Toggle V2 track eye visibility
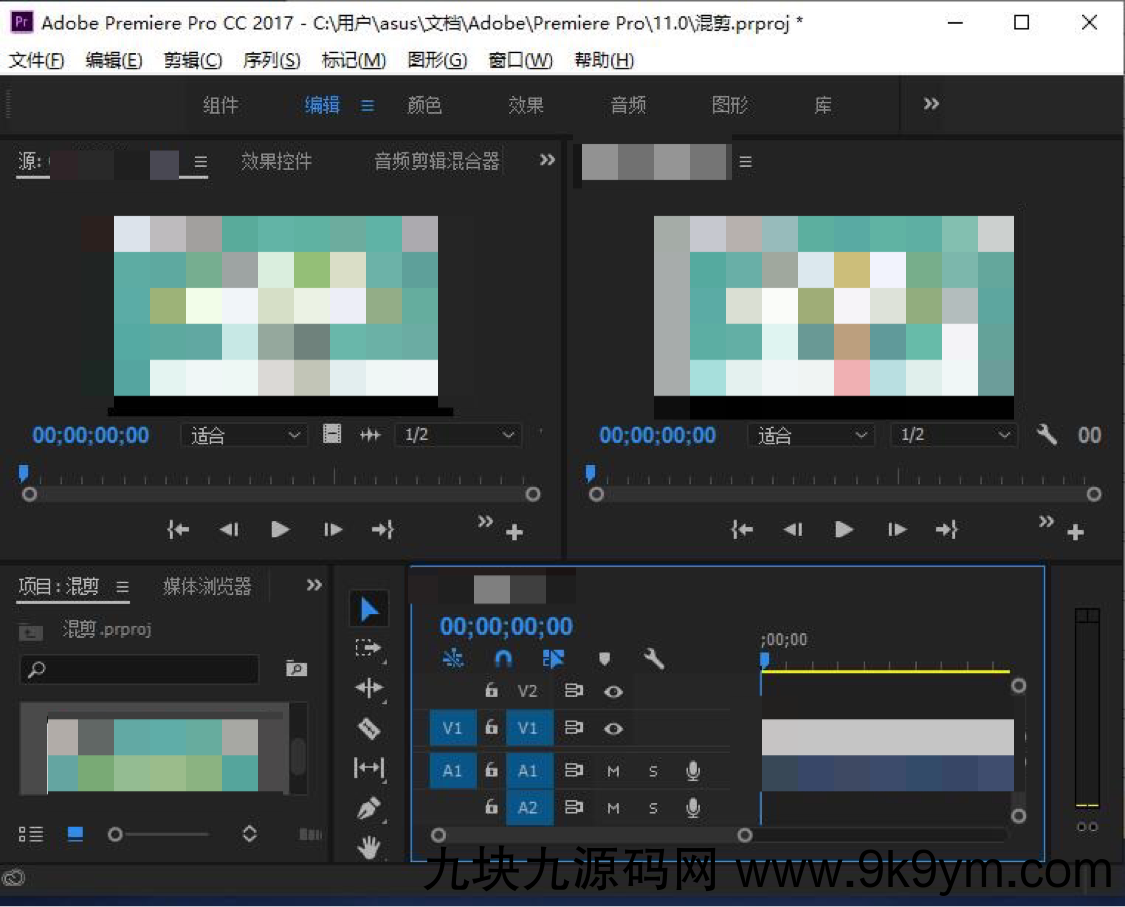The height and width of the screenshot is (907, 1125). (613, 691)
